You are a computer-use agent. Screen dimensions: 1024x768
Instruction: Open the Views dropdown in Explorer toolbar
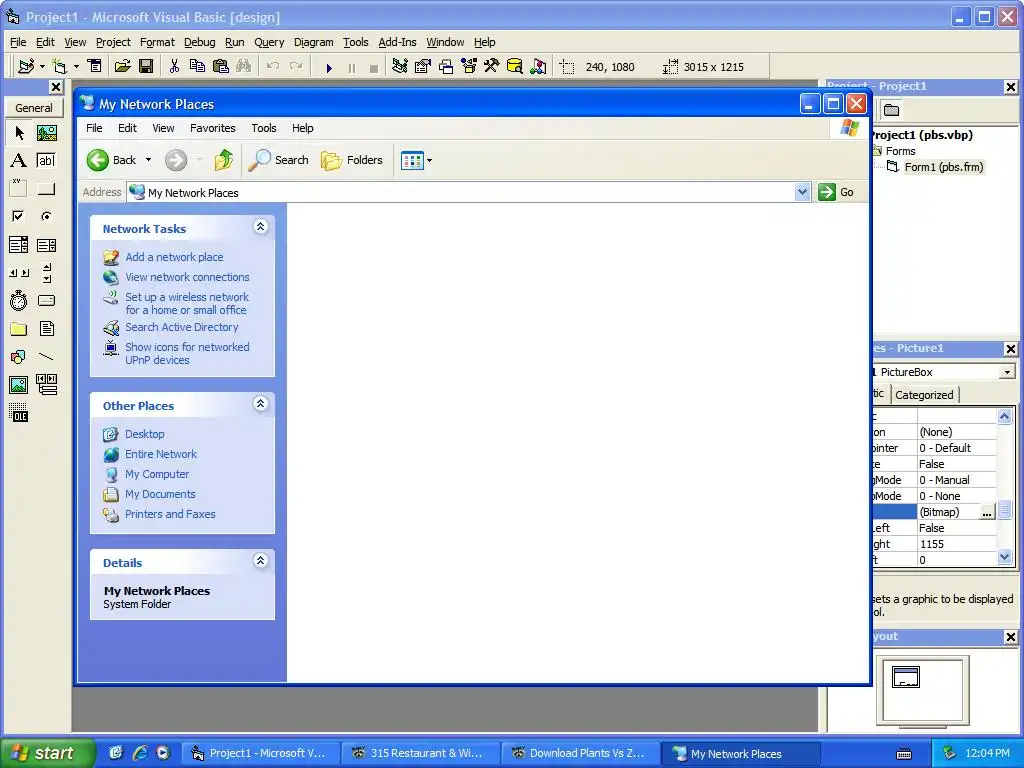pos(429,160)
